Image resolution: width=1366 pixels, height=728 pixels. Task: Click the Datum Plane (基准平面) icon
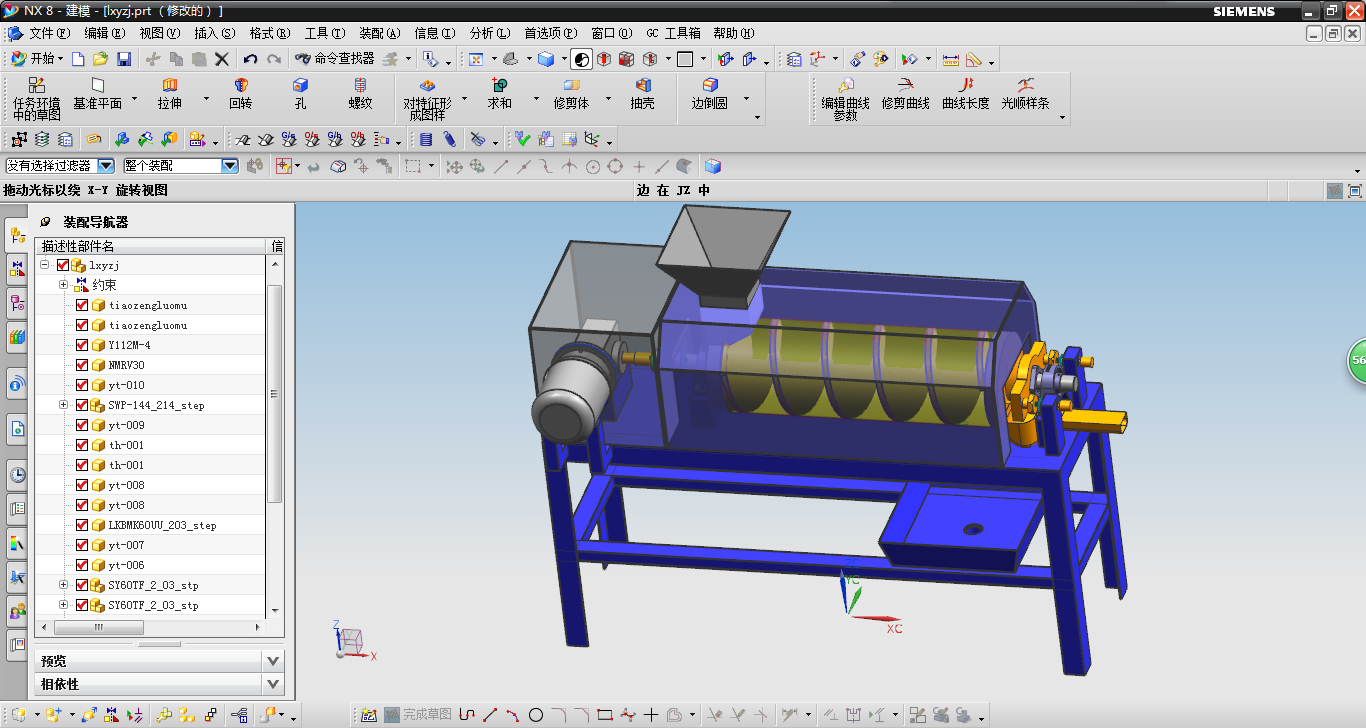[97, 87]
